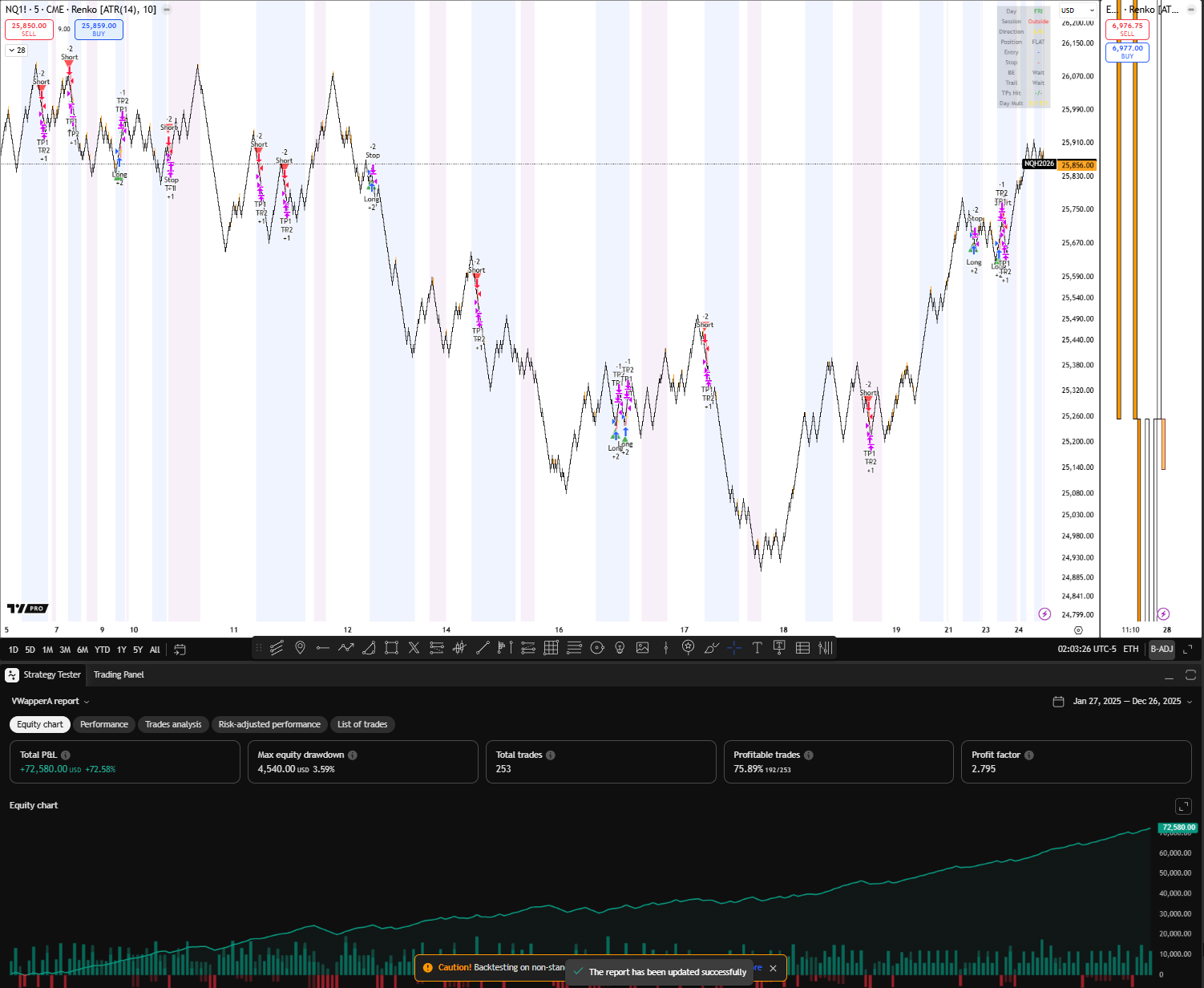Toggle ETH extended trading hours
1204x988 pixels.
click(x=1130, y=650)
